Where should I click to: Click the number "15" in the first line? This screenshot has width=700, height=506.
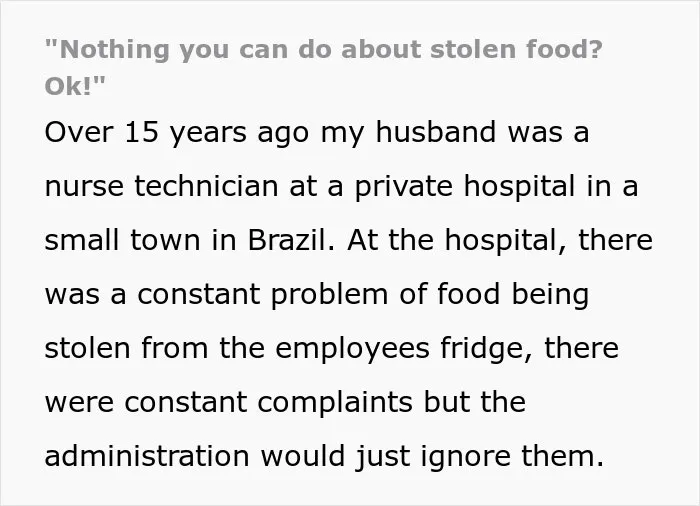tap(141, 132)
